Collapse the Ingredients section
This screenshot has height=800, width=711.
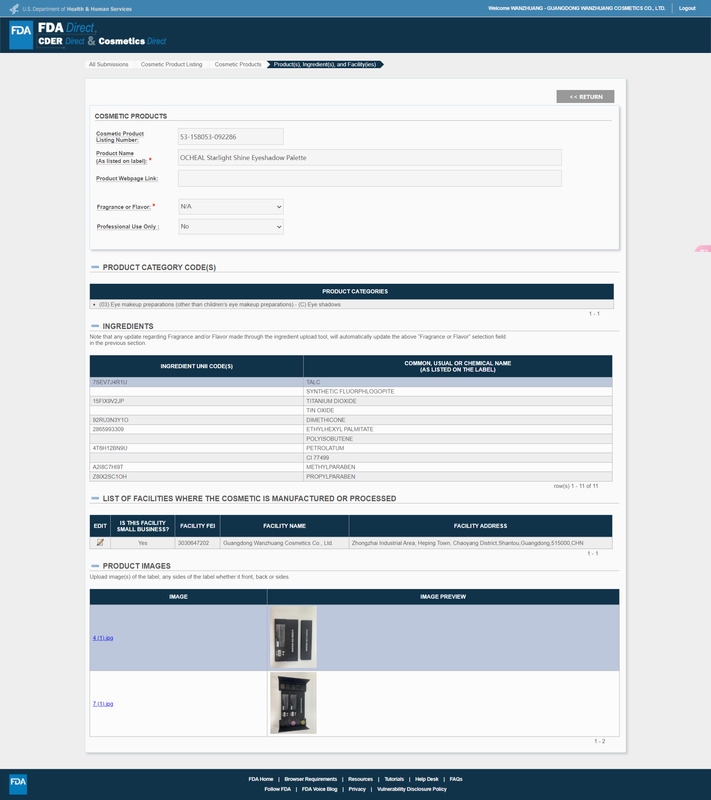click(x=95, y=326)
